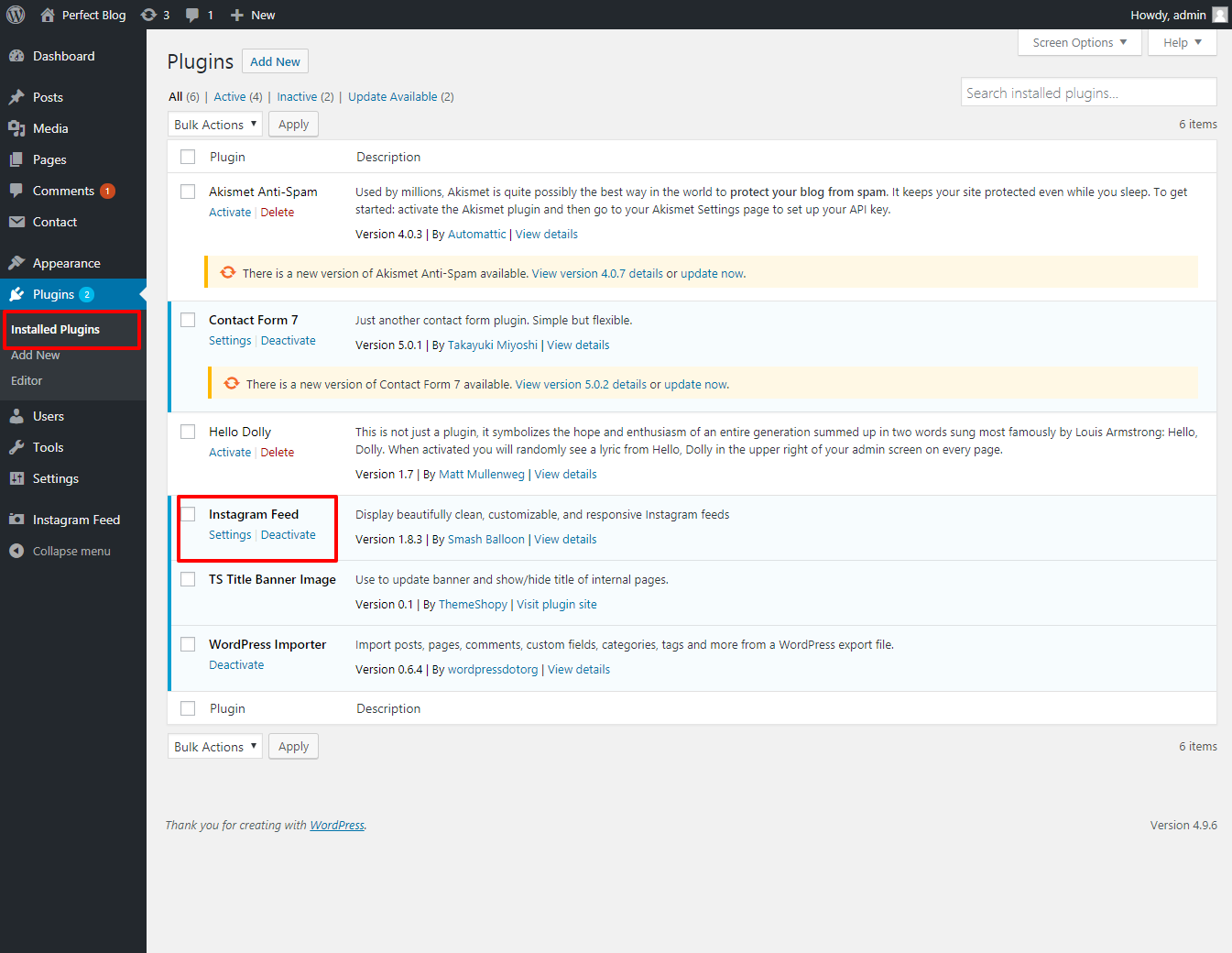
Task: Click the comments bubble icon in admin bar
Action: coord(192,15)
